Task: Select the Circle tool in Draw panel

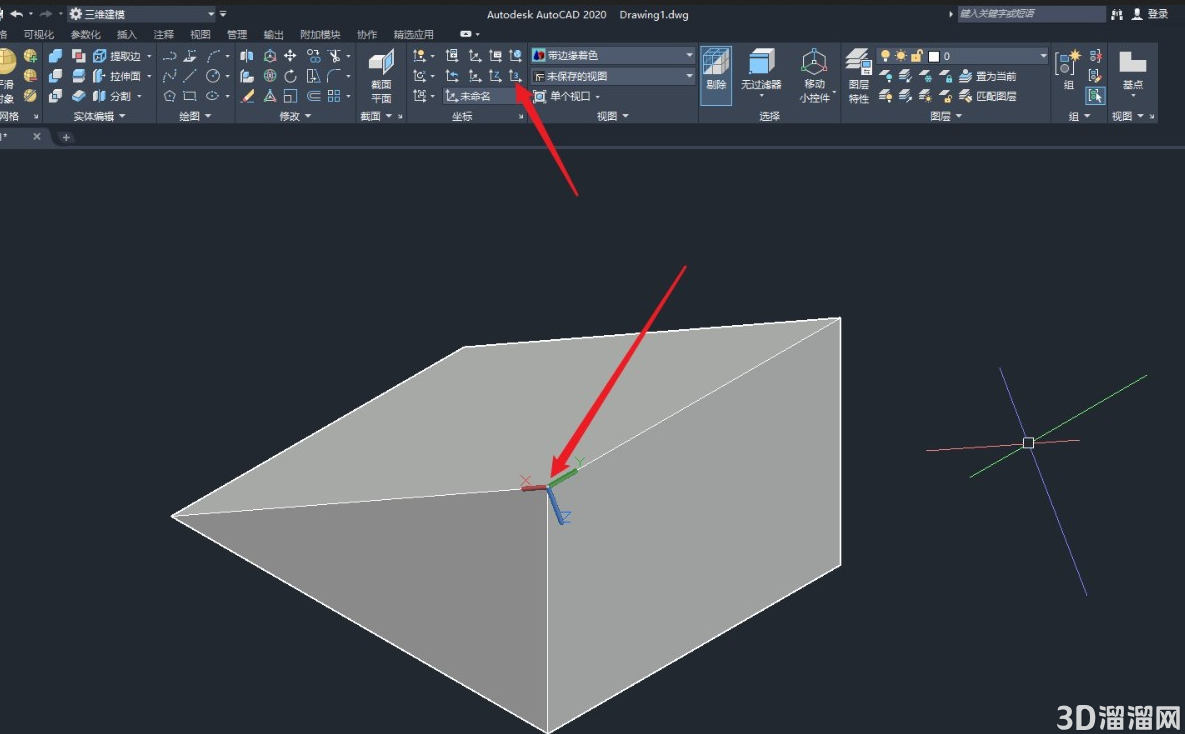Action: (x=213, y=76)
